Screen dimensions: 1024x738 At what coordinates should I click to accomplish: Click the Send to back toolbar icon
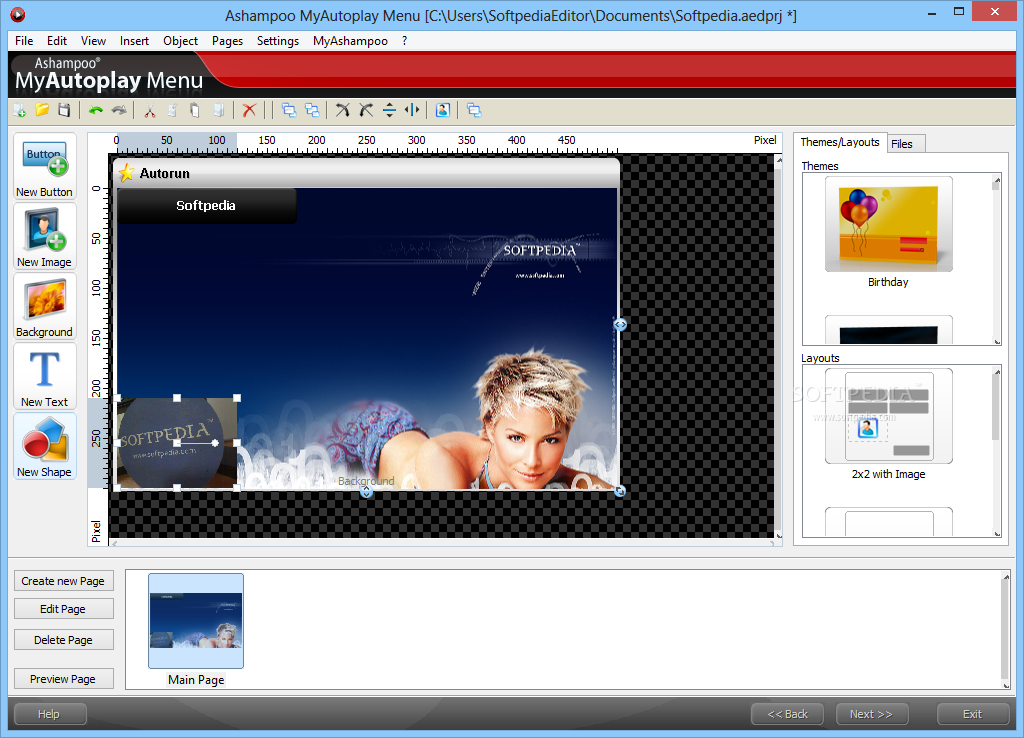click(x=312, y=110)
